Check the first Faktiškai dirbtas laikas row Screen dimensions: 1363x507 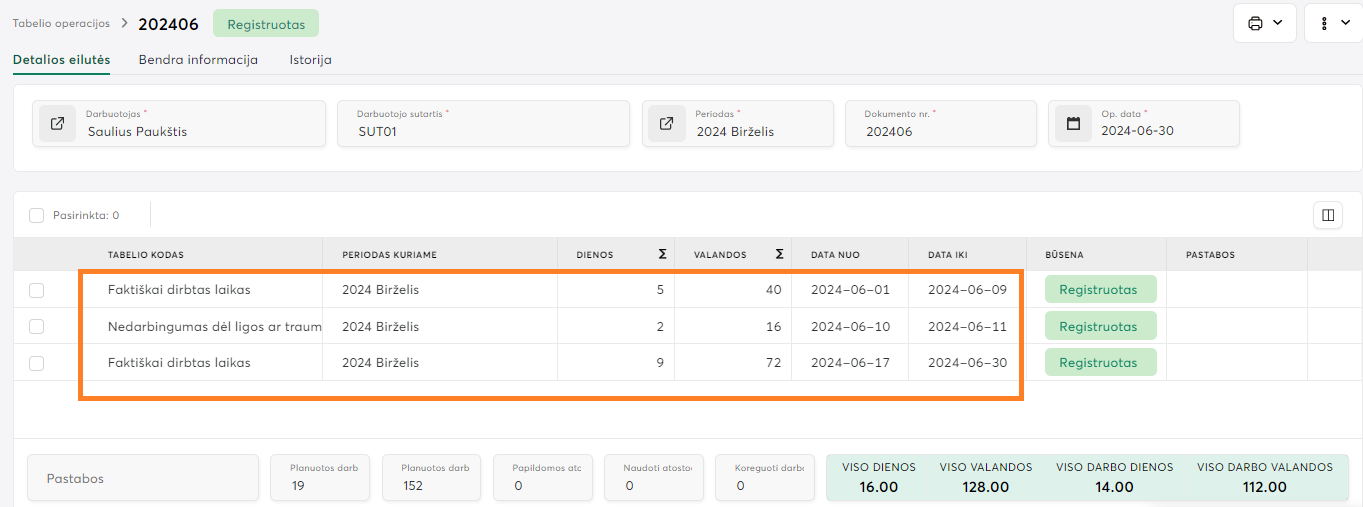[37, 290]
